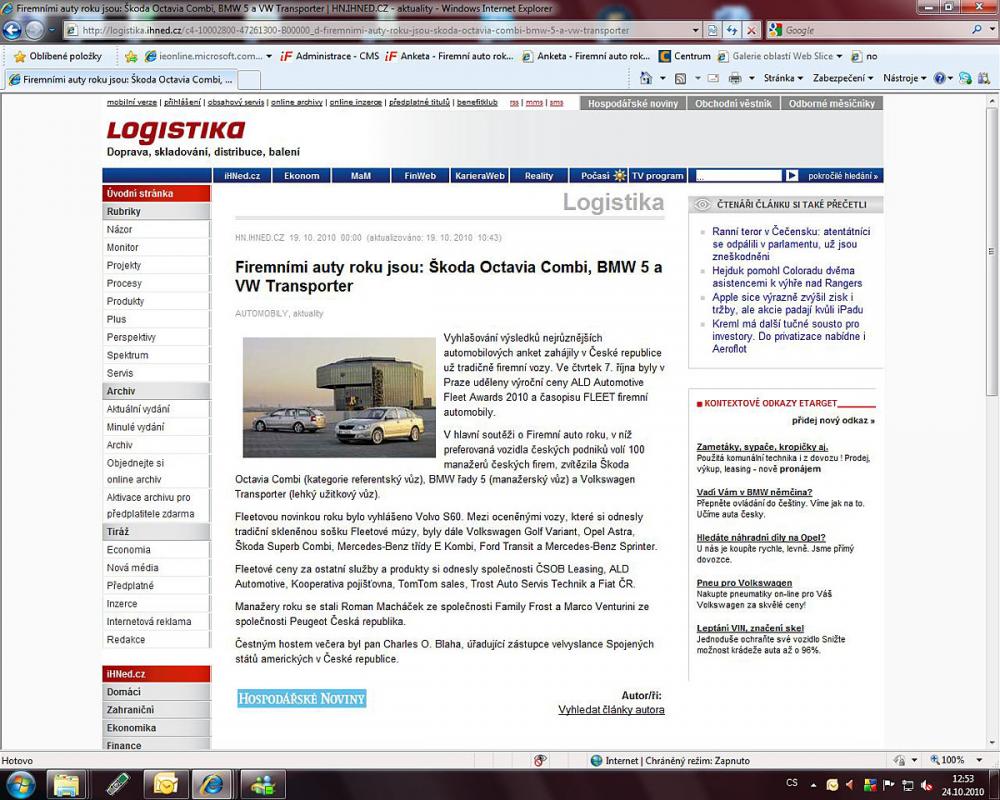Screen dimensions: 1000x800
Task: Click the pokročilé hledání link
Action: point(842,175)
